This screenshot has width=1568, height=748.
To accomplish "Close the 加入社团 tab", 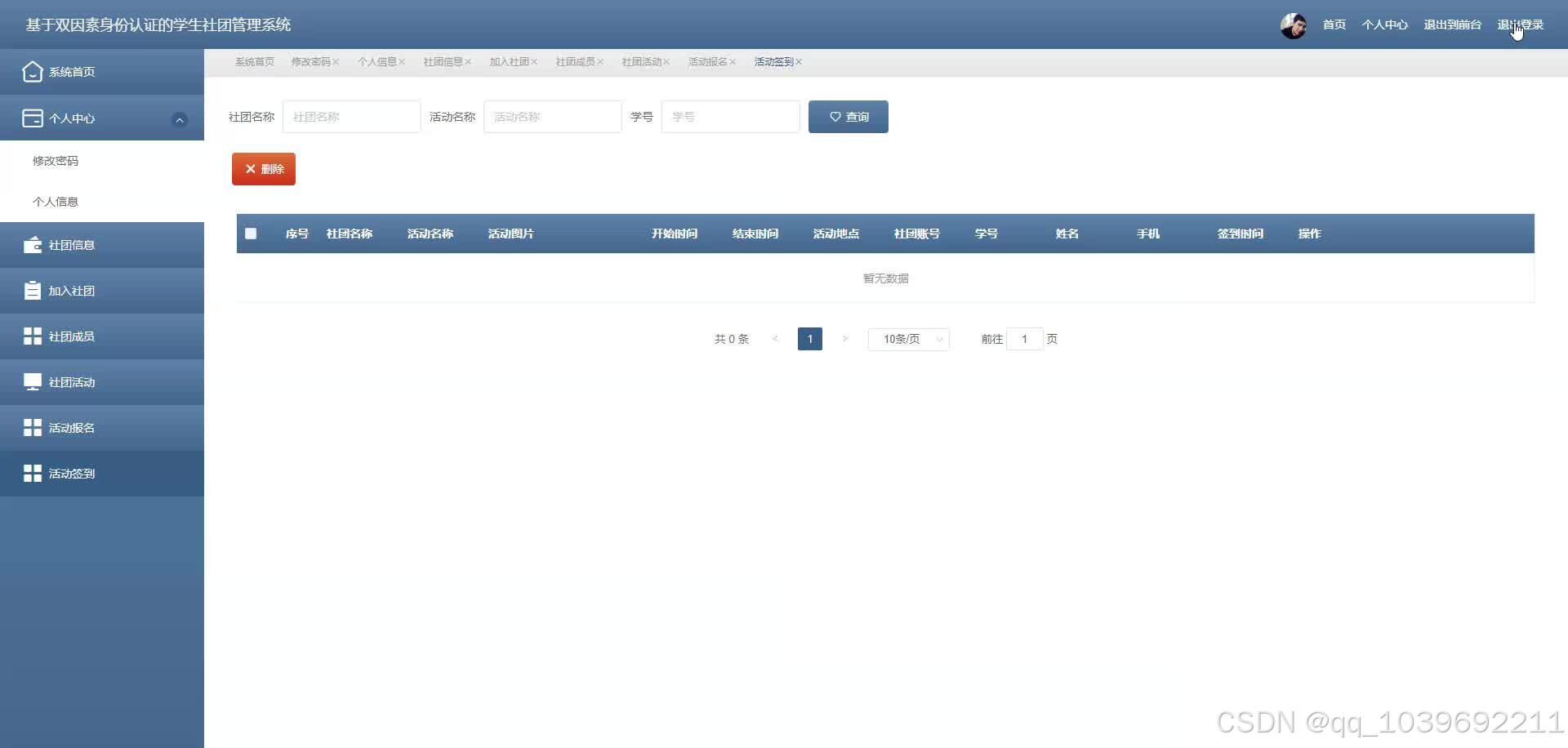I will [x=534, y=62].
